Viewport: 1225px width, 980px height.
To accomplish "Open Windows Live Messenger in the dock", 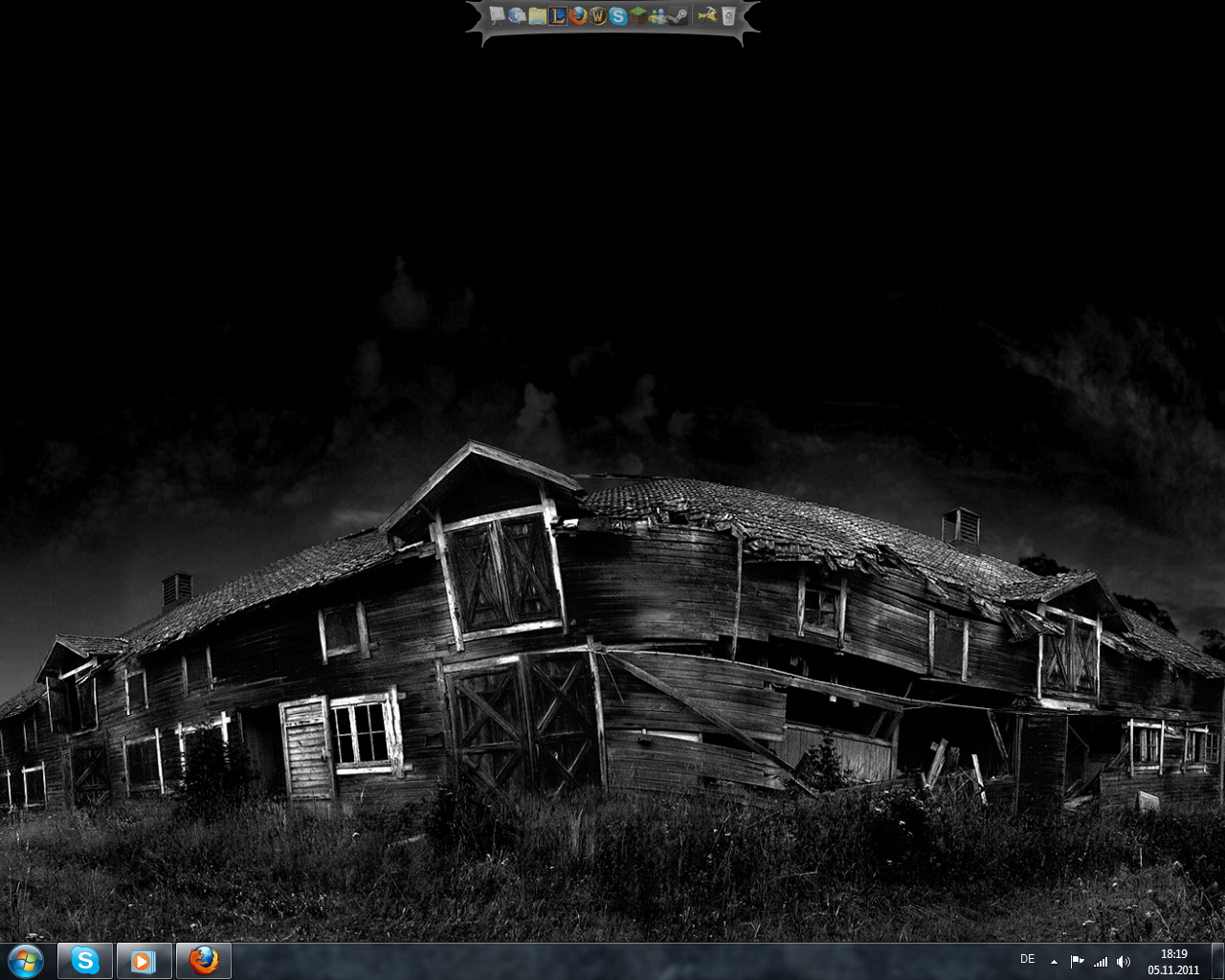I will [x=658, y=15].
